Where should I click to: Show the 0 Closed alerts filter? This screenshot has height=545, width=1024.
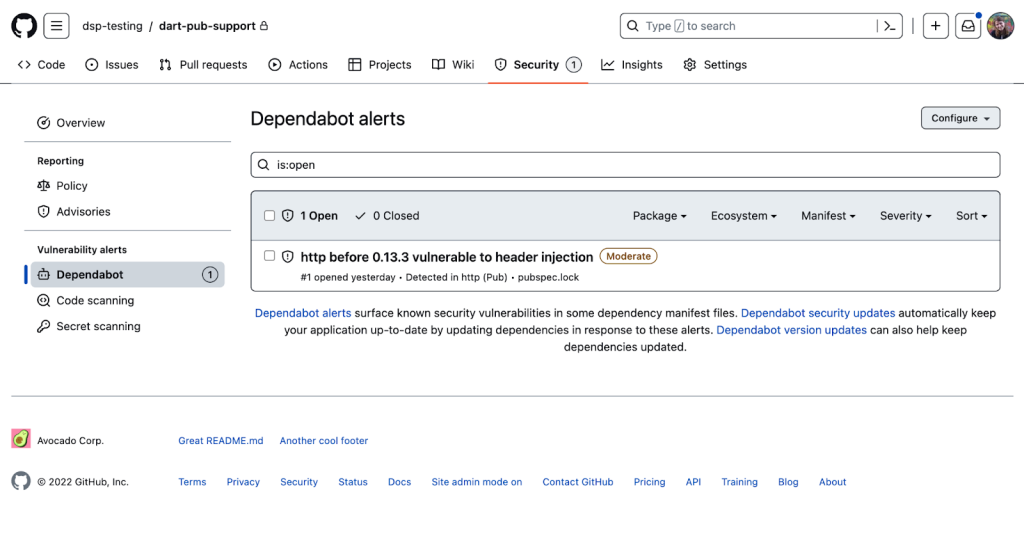click(x=387, y=215)
